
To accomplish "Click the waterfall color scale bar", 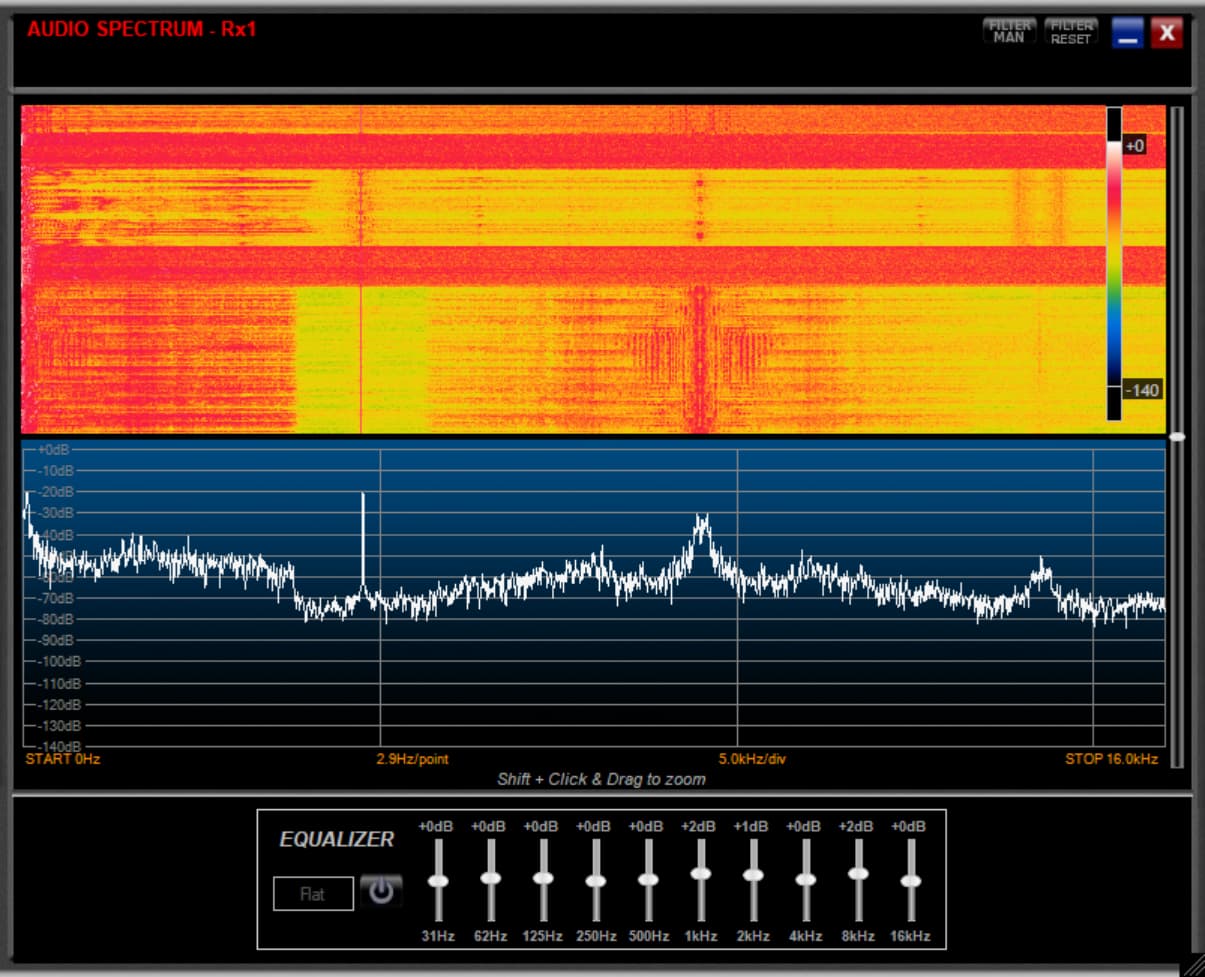I will click(x=1114, y=265).
